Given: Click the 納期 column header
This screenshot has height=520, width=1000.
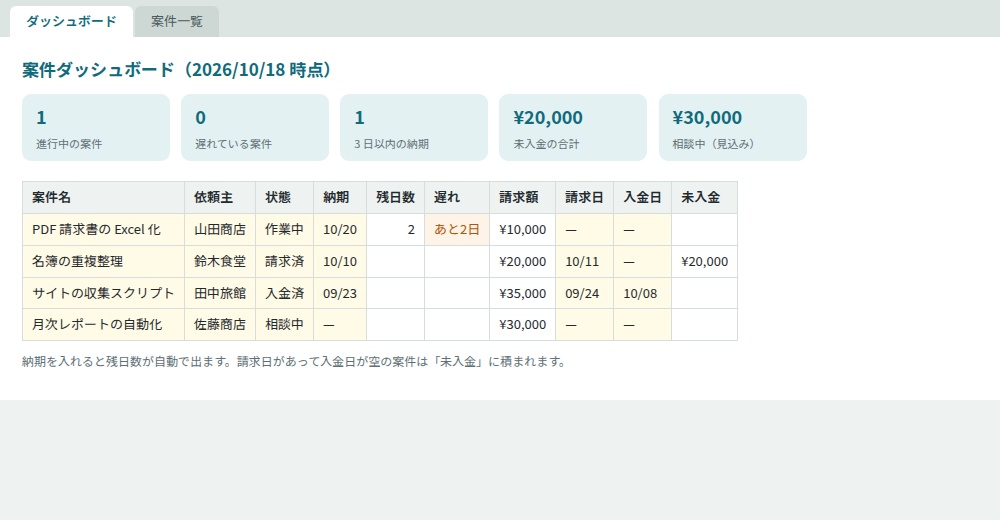Looking at the screenshot, I should pyautogui.click(x=340, y=198).
